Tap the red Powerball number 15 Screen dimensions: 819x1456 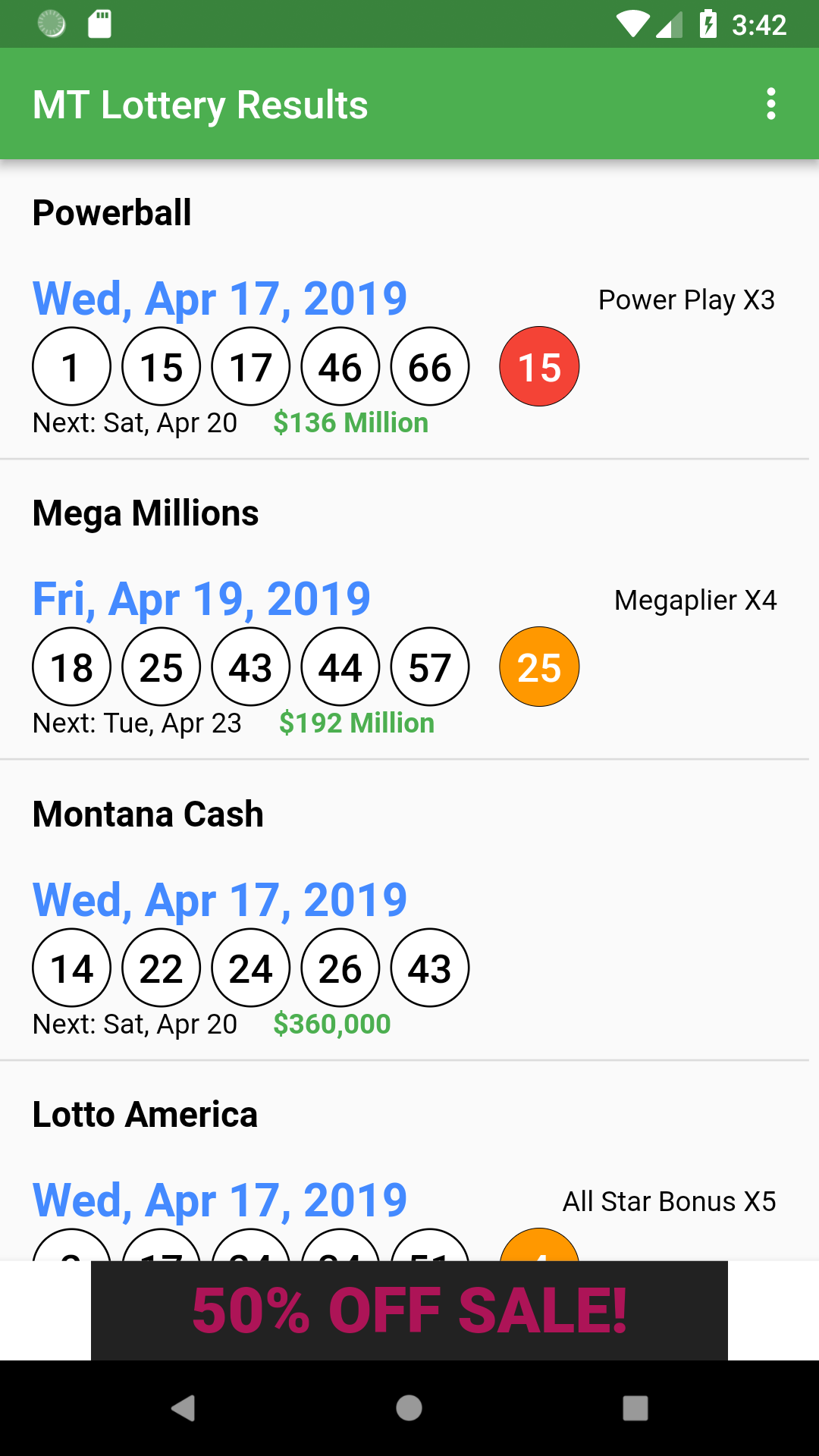(539, 367)
